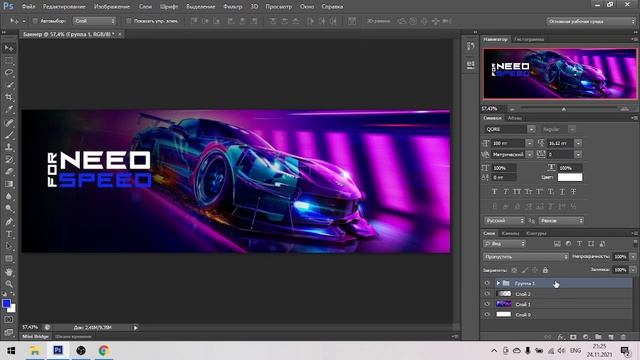Select the Crop tool
640x360 pixels.
pyautogui.click(x=9, y=97)
